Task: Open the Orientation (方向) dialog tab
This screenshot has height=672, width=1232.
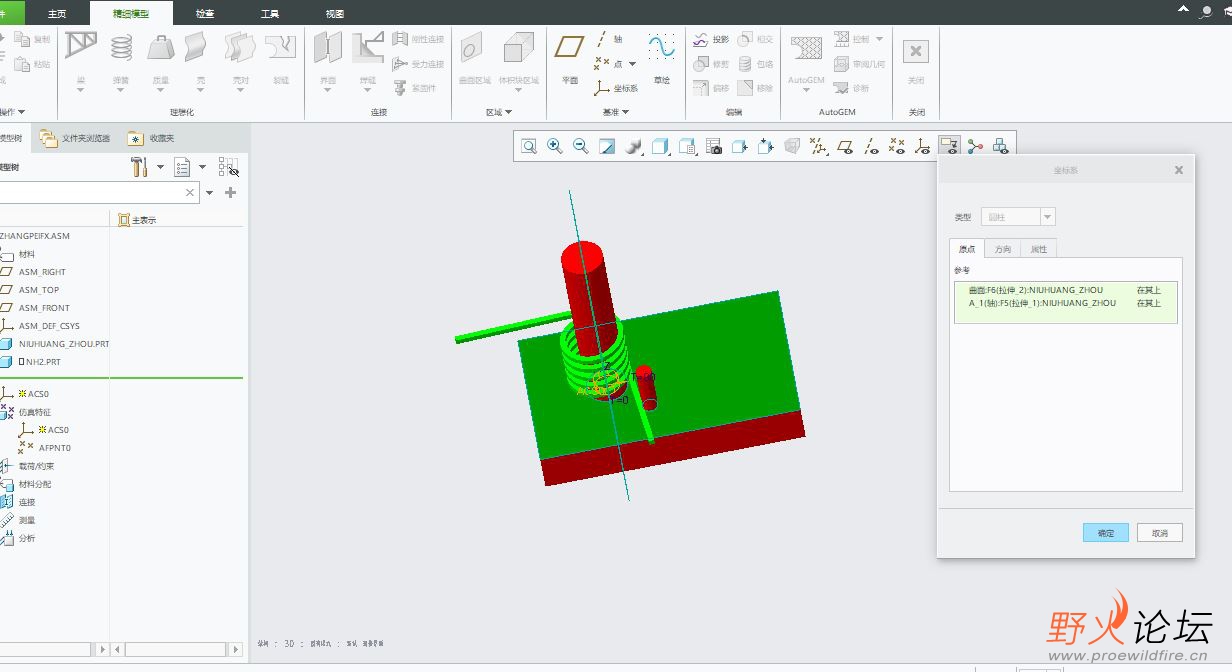Action: 1003,249
